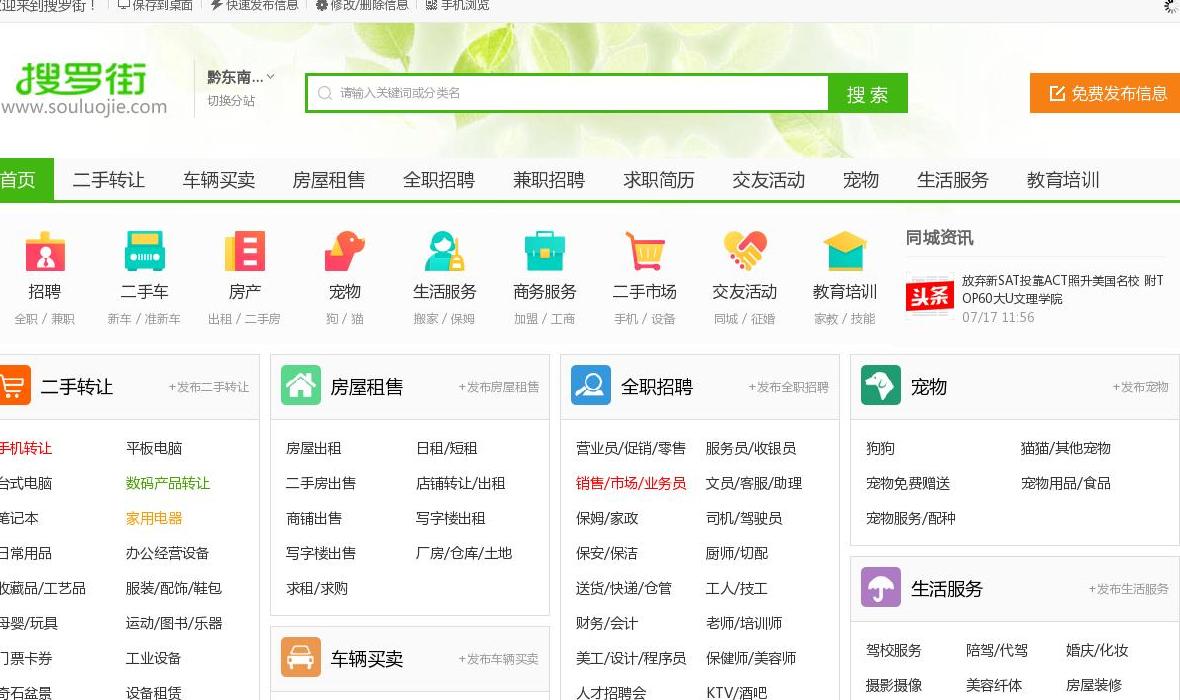
Task: Click +发布生活服务 post link
Action: pyautogui.click(x=1128, y=589)
